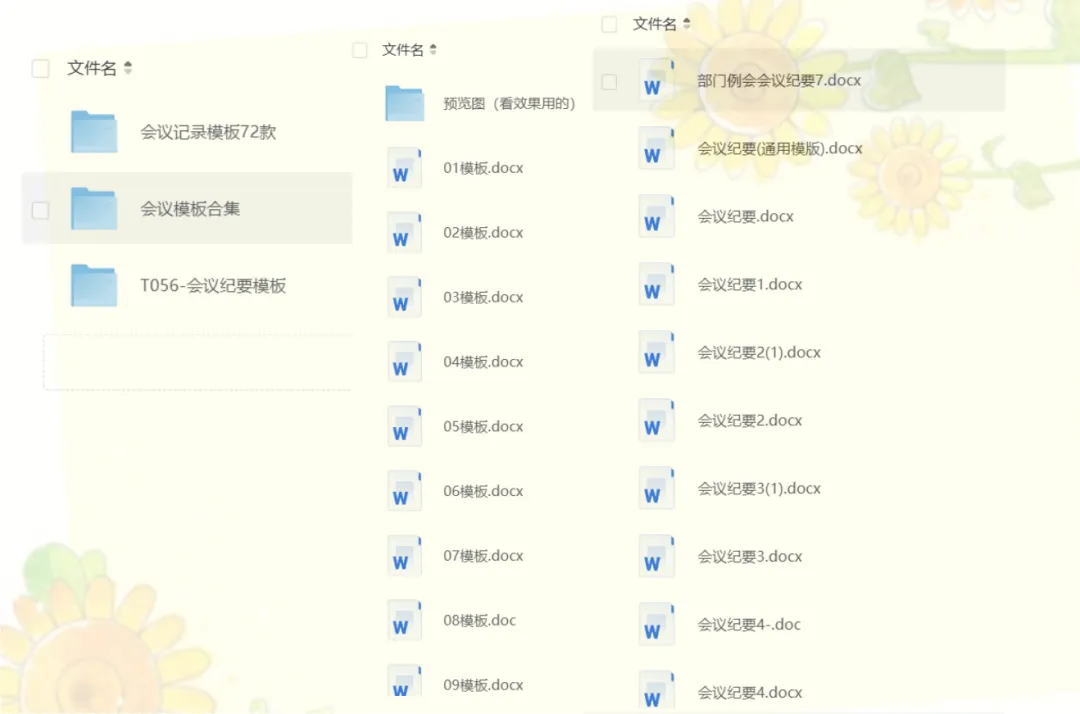Click the Word icon for 会议纪要(通用模版).docx
The image size is (1080, 714).
pyautogui.click(x=656, y=149)
